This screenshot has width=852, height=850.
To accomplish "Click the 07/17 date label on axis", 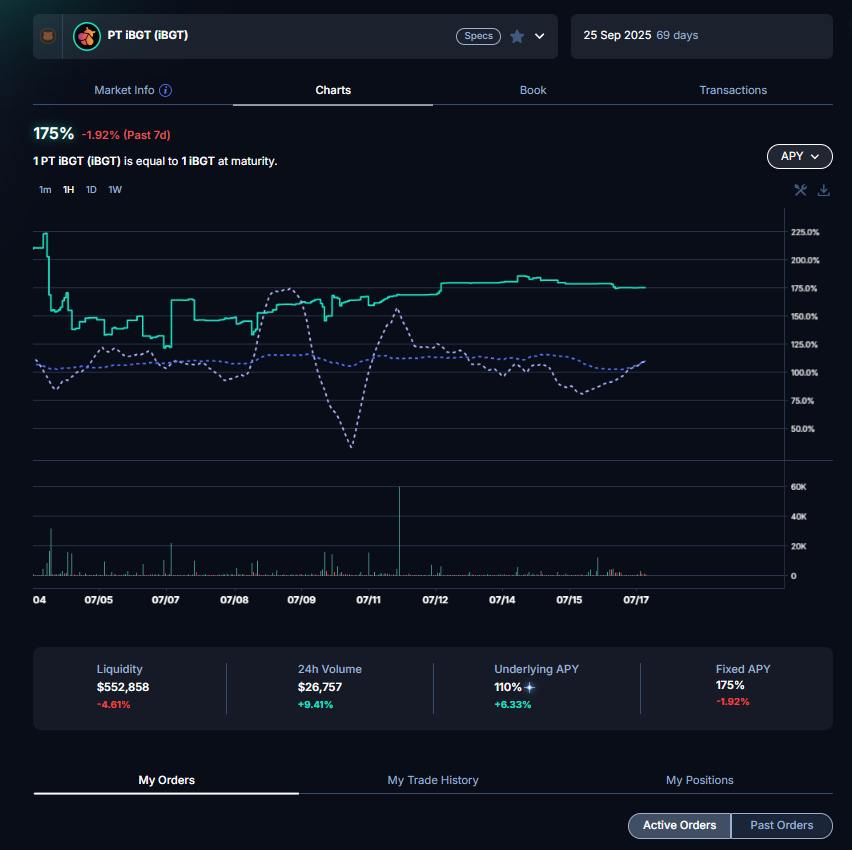I will pos(636,600).
